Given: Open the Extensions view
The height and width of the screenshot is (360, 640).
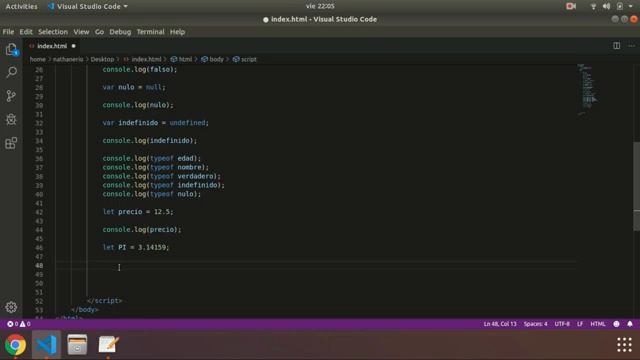Looking at the screenshot, I should [x=11, y=143].
